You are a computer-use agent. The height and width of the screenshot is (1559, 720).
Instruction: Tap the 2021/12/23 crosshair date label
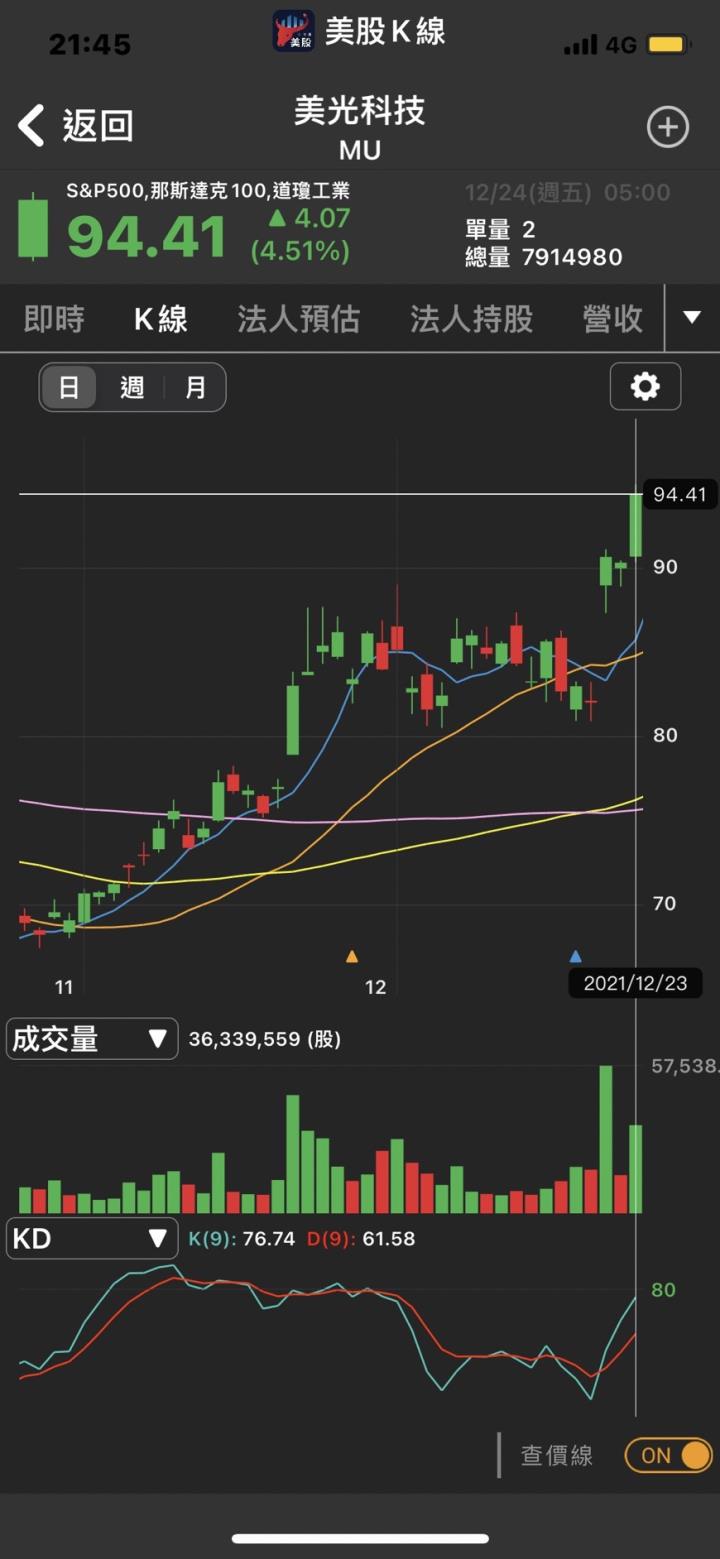(x=635, y=983)
